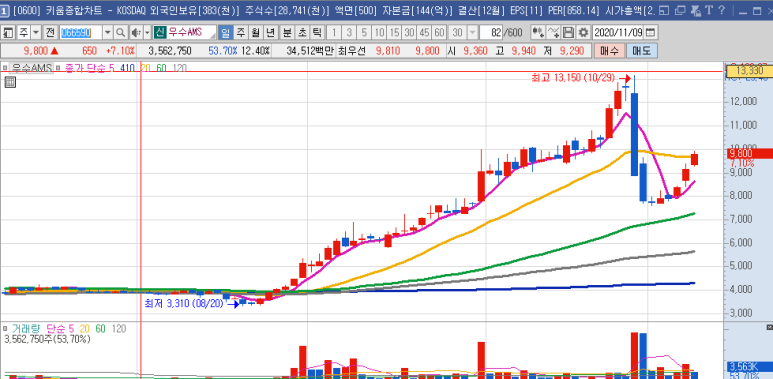Click the 9,800 current price tag on axis
Image resolution: width=773 pixels, height=379 pixels.
pos(750,153)
